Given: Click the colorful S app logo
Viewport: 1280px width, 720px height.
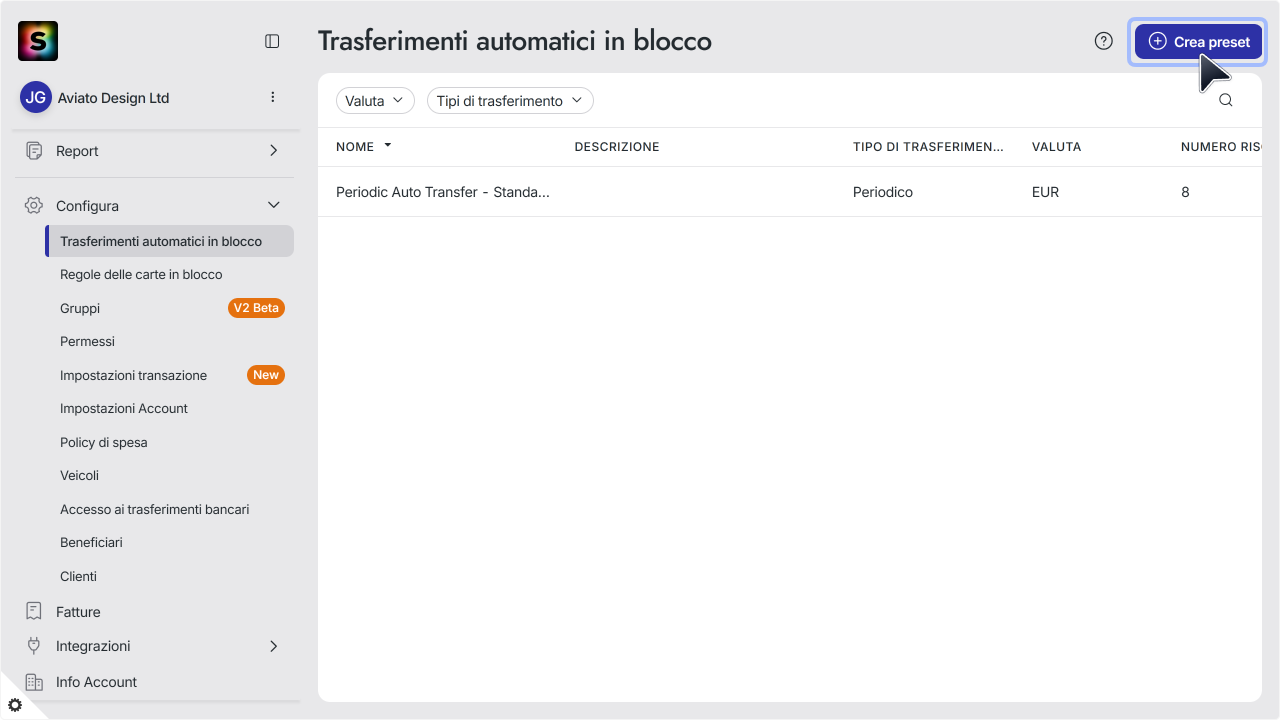Looking at the screenshot, I should pyautogui.click(x=38, y=41).
